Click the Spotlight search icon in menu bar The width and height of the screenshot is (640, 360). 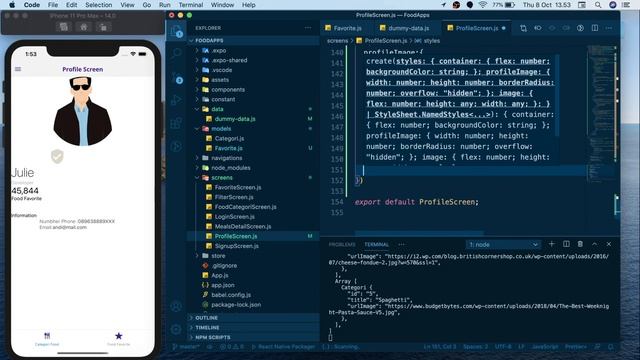point(598,5)
